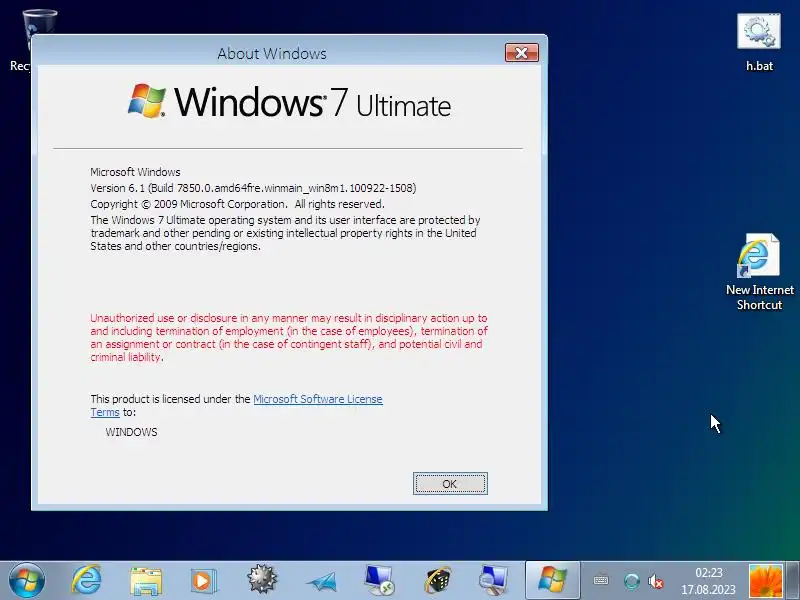Select the h.bat desktop icon
The width and height of the screenshot is (800, 600).
[759, 42]
